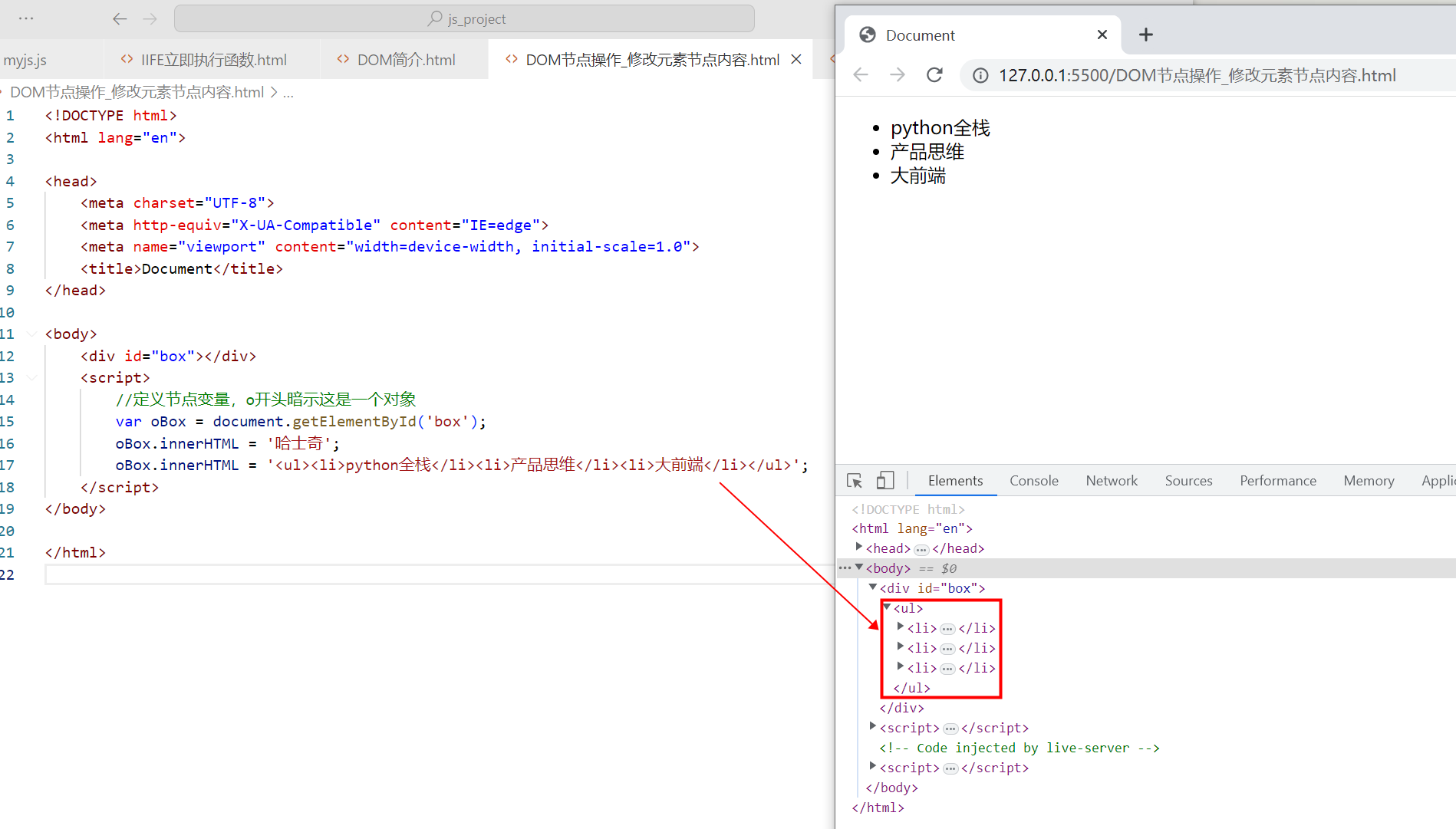
Task: Select the closing </ul> tag in Elements
Action: click(911, 688)
